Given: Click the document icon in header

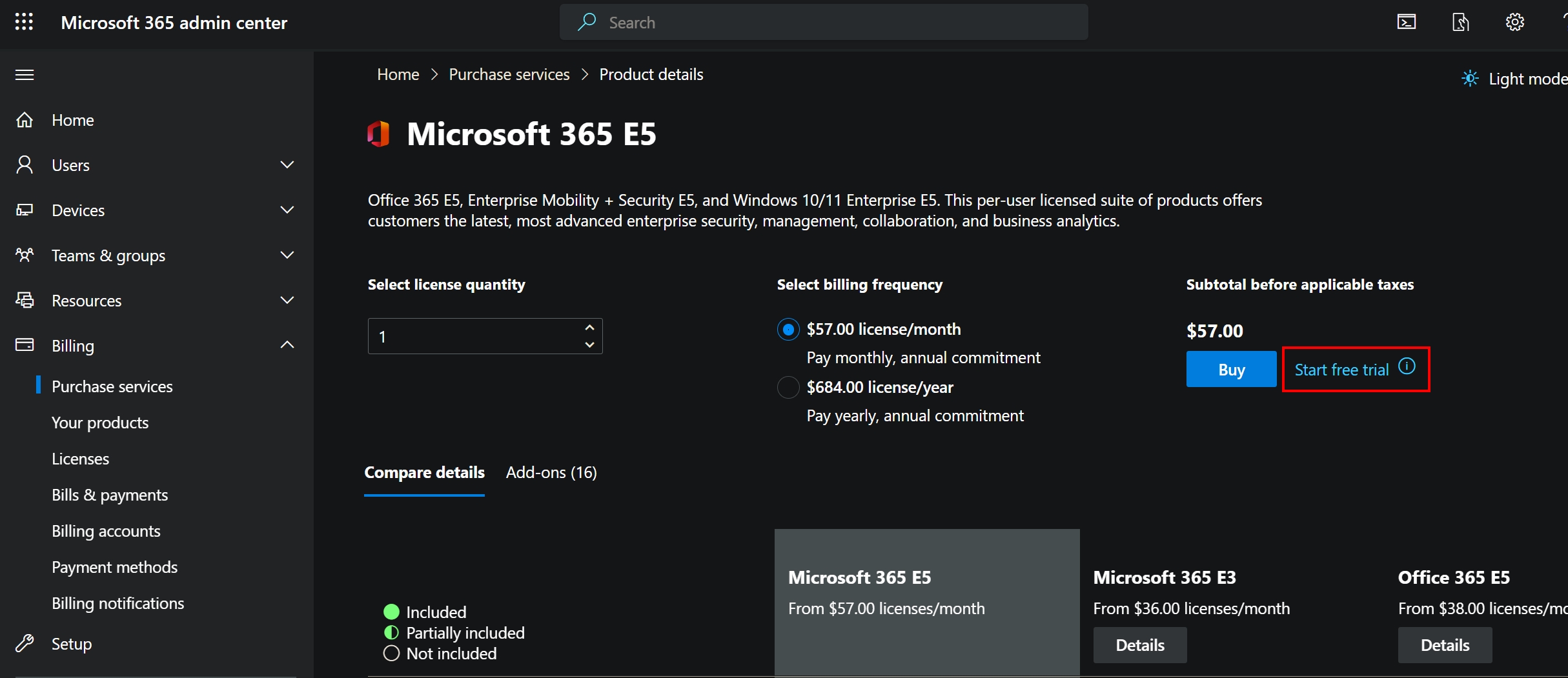Looking at the screenshot, I should tap(1460, 23).
